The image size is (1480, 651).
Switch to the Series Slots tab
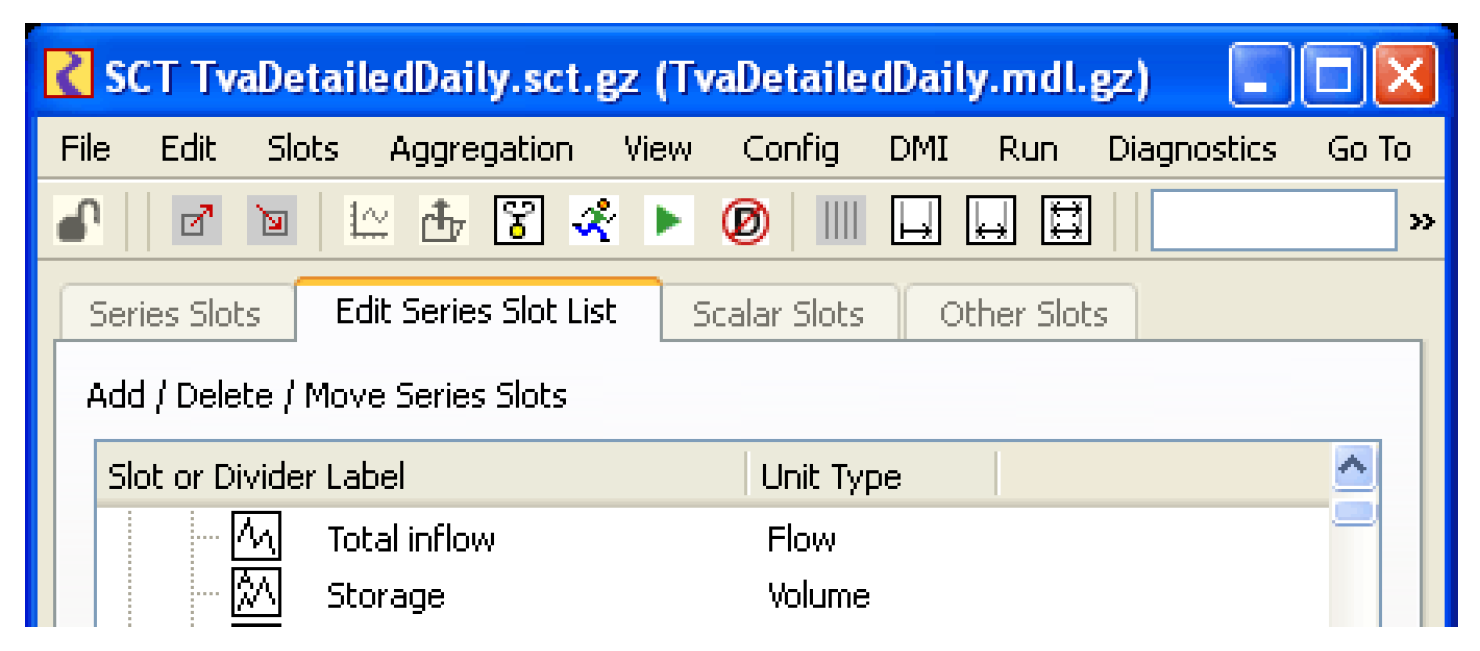(176, 314)
